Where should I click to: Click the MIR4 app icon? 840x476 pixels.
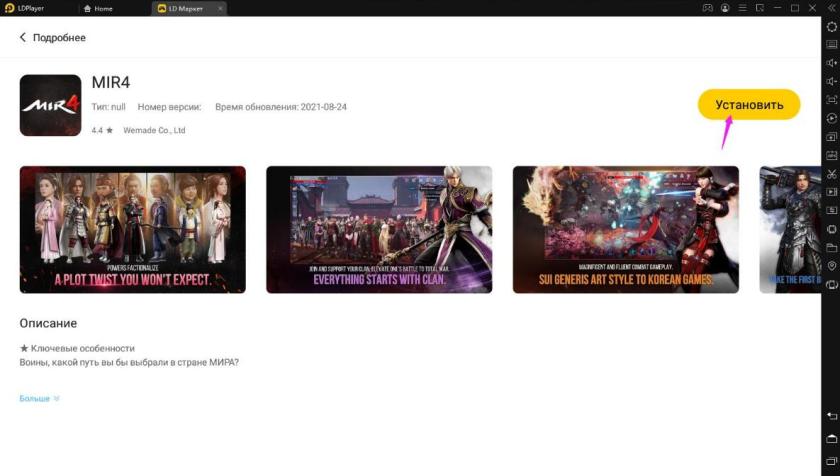50,105
